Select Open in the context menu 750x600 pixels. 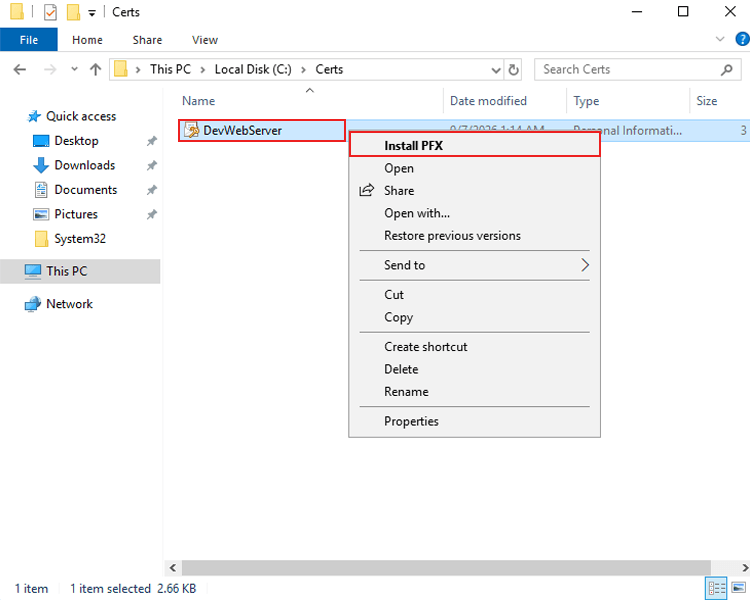pos(474,168)
